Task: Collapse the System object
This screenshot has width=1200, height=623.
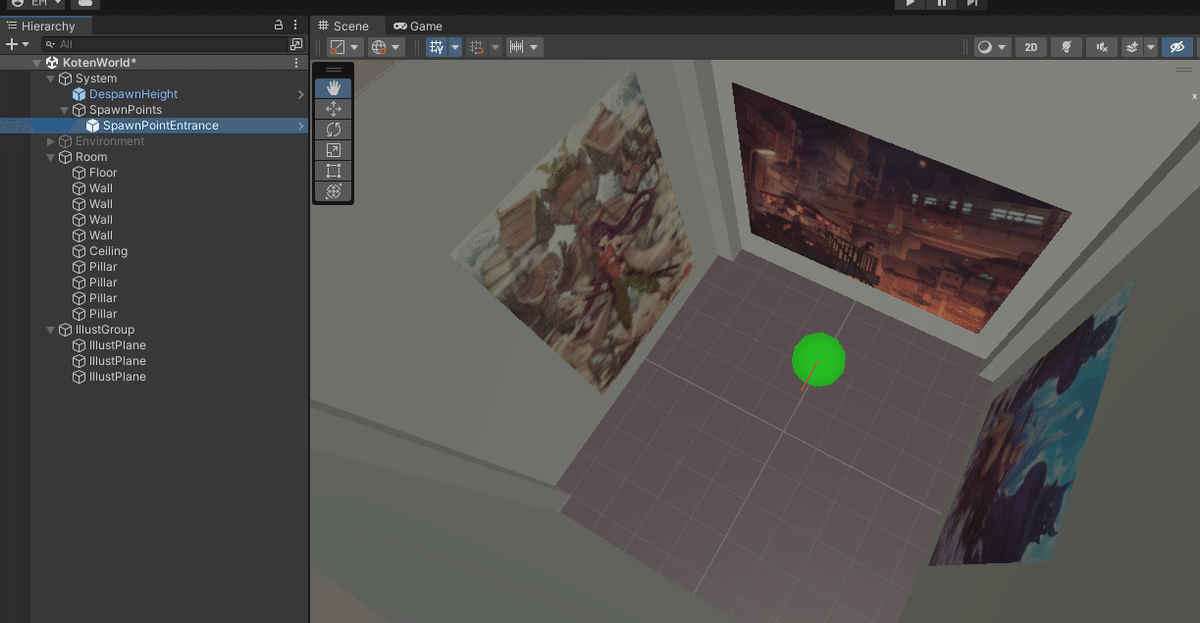Action: [51, 78]
